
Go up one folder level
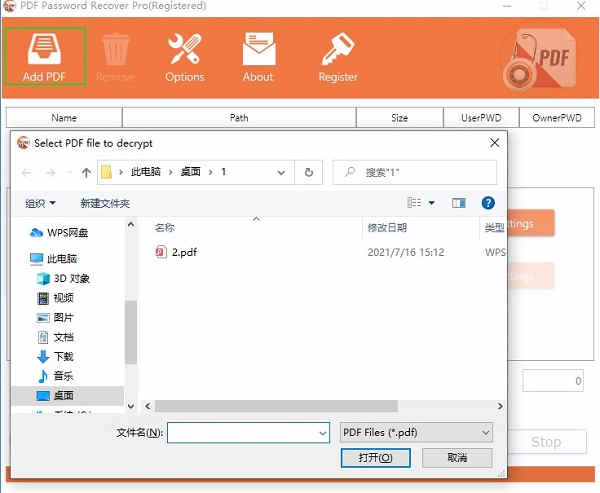click(x=86, y=173)
